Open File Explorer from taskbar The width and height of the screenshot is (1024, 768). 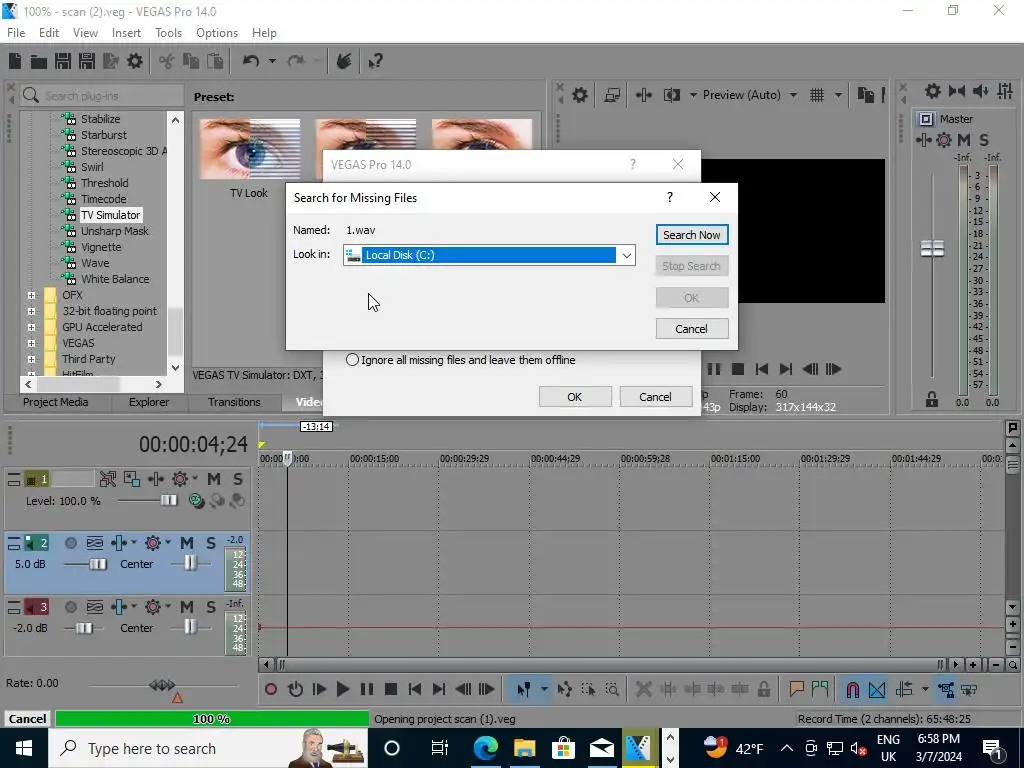coord(524,748)
